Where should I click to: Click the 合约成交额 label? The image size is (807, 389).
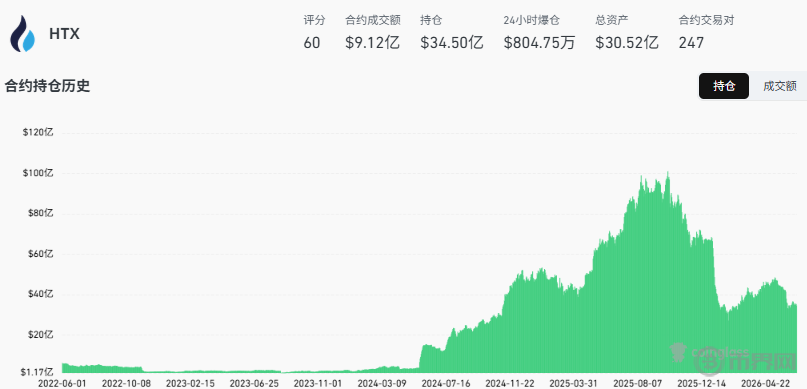pyautogui.click(x=373, y=21)
